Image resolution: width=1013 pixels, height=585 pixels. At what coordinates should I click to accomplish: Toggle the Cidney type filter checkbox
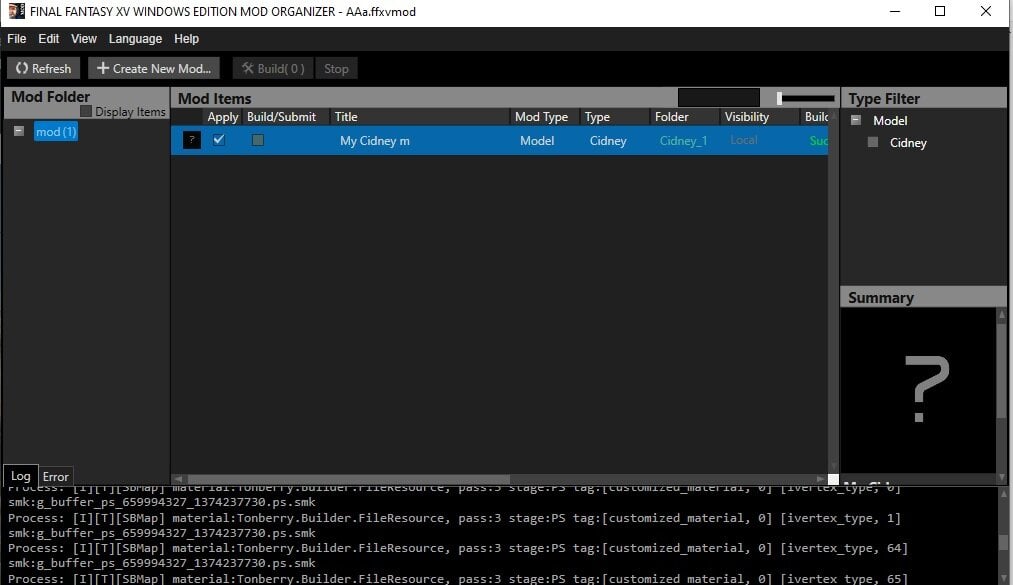click(873, 142)
